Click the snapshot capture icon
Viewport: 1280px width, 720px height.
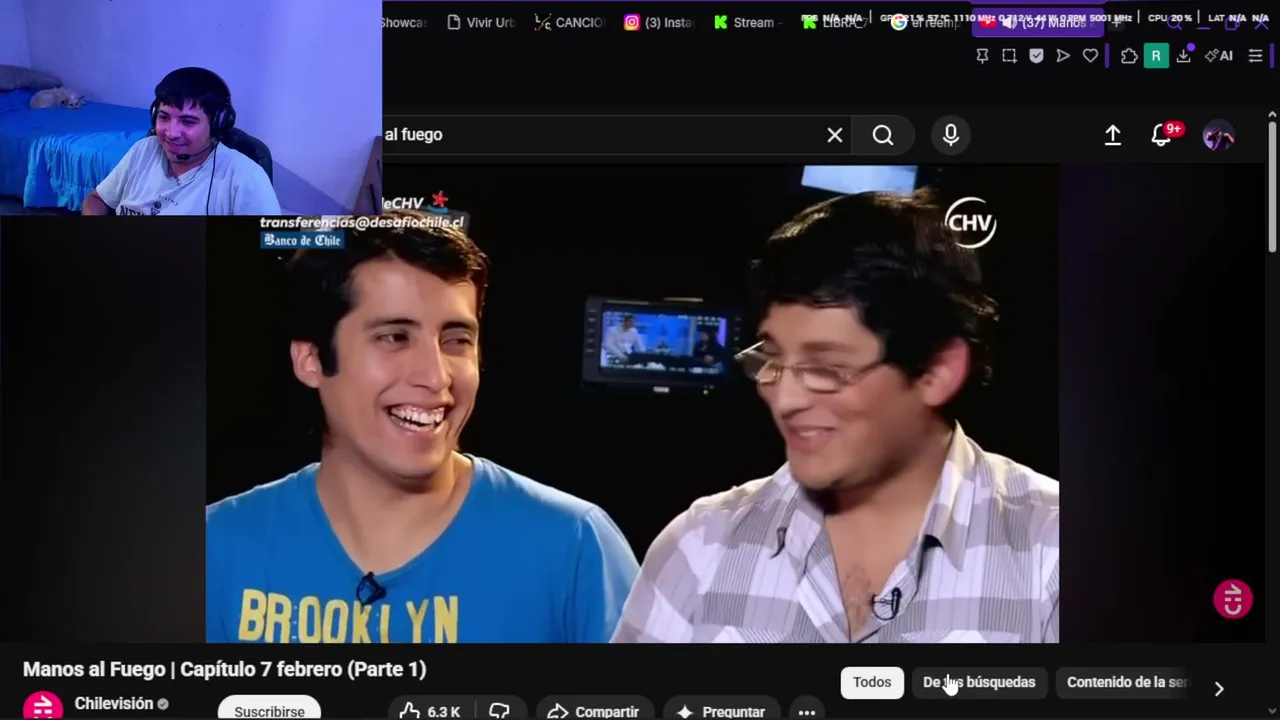(1009, 56)
